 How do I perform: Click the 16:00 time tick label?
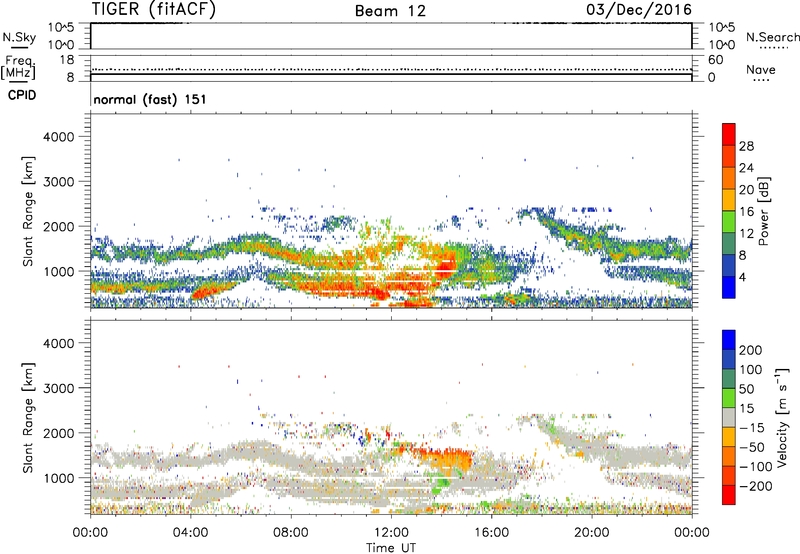coord(491,533)
